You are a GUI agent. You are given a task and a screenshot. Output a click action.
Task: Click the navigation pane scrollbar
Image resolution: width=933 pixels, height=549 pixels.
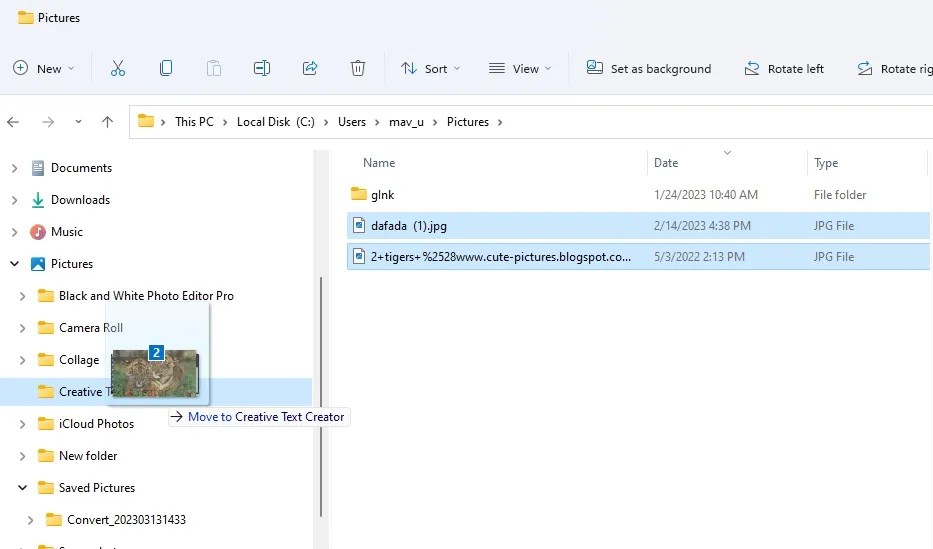coord(321,396)
